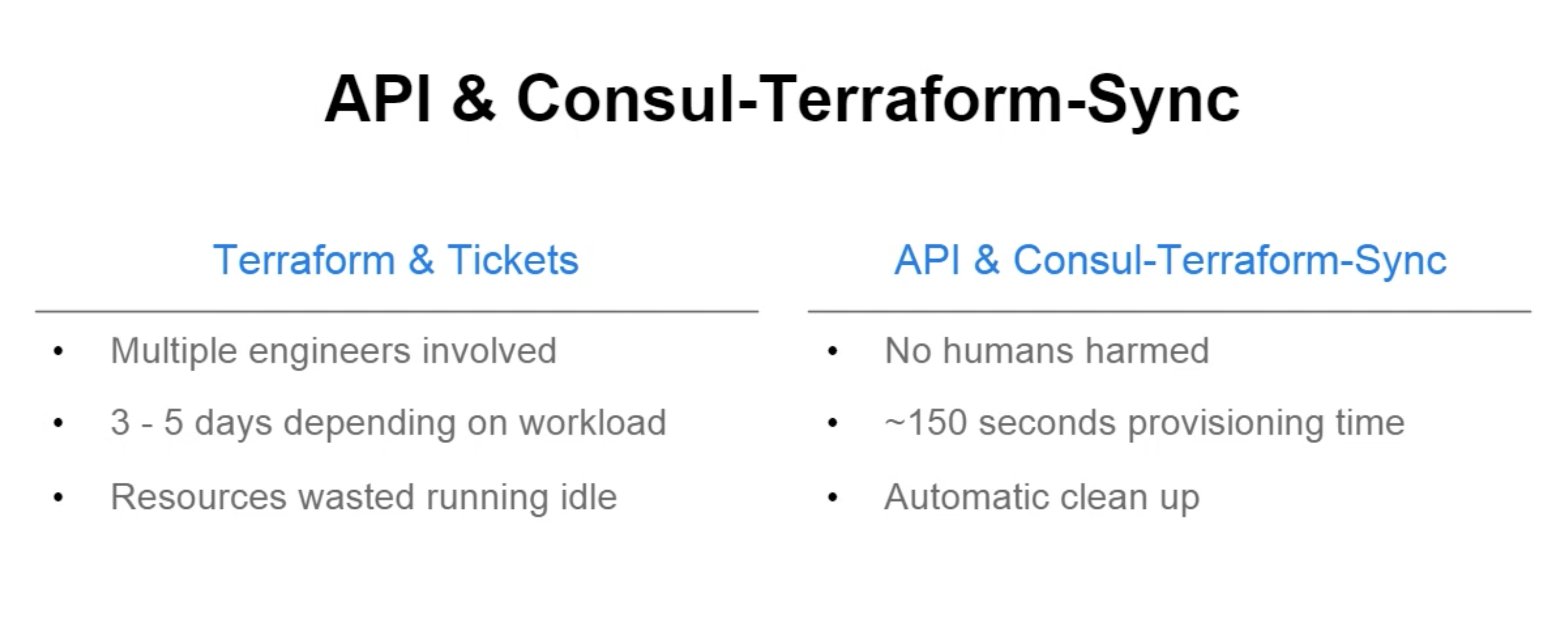Click the divider line under the blue "API & Consul-Terraform-Sync"
1568x631 pixels.
pos(1169,312)
